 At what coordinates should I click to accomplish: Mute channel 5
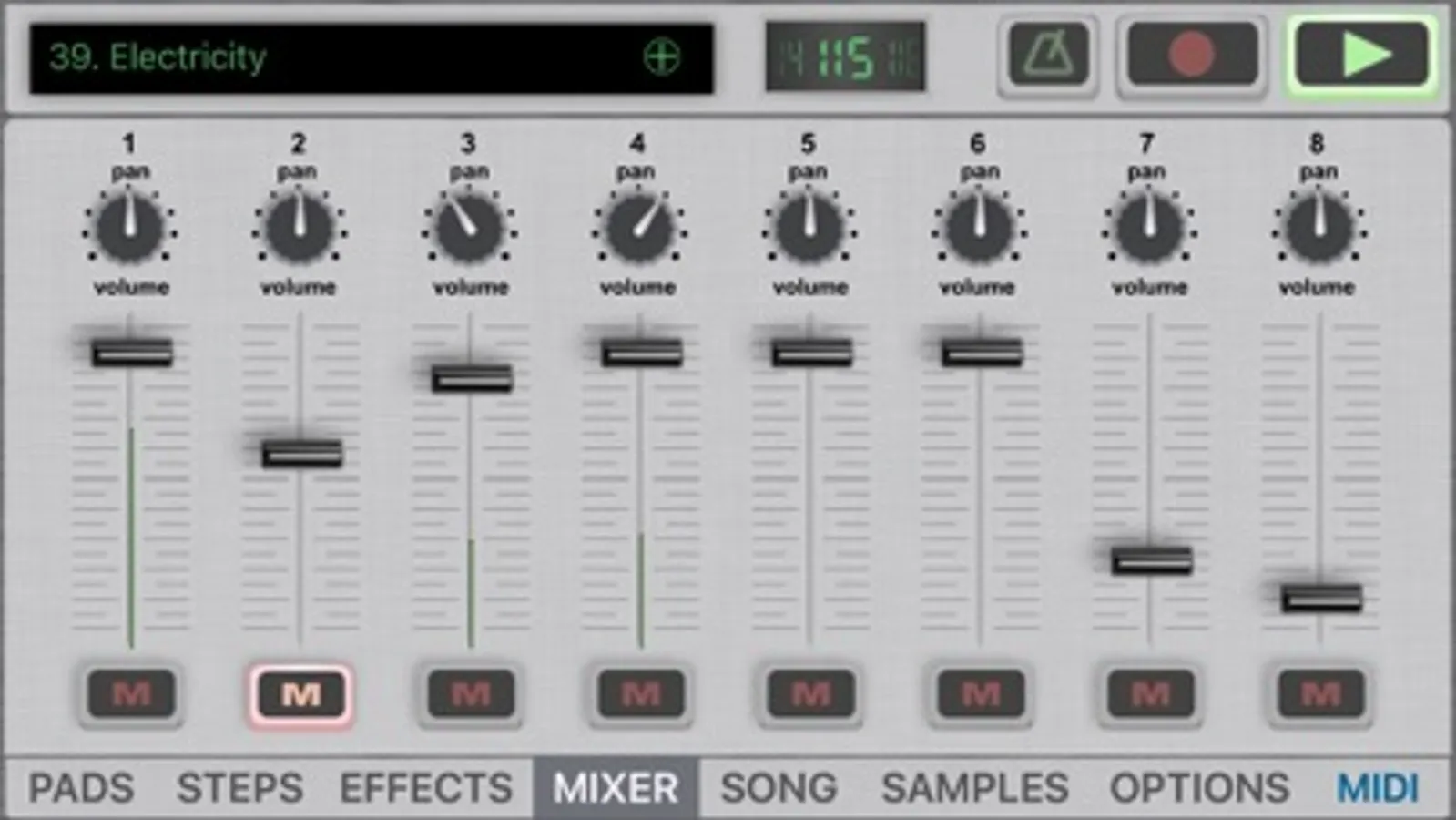[810, 694]
